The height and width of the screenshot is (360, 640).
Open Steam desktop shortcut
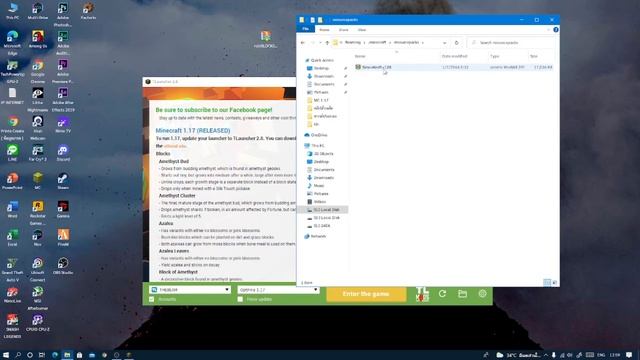[x=63, y=181]
